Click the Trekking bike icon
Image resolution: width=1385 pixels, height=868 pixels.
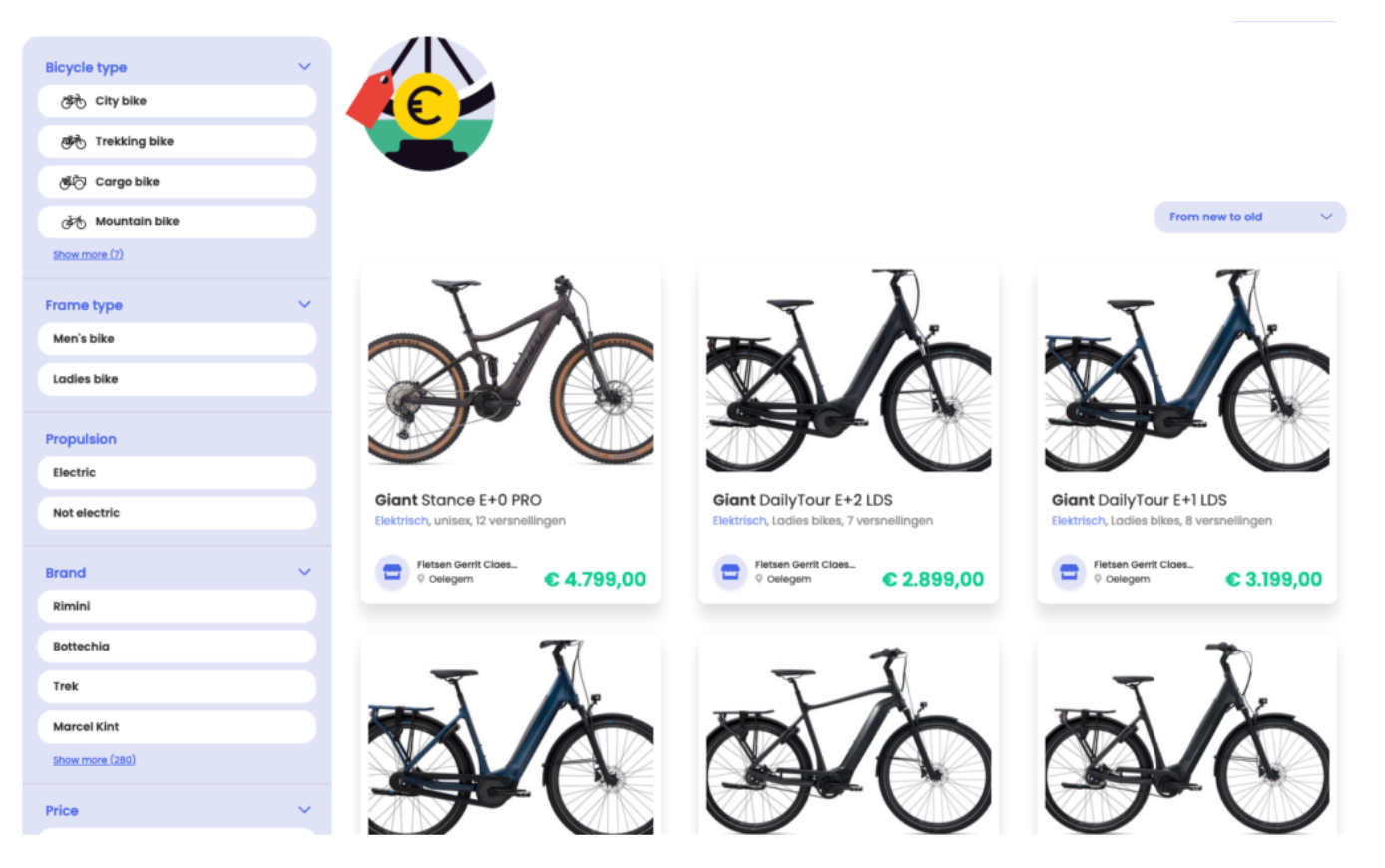(x=73, y=142)
